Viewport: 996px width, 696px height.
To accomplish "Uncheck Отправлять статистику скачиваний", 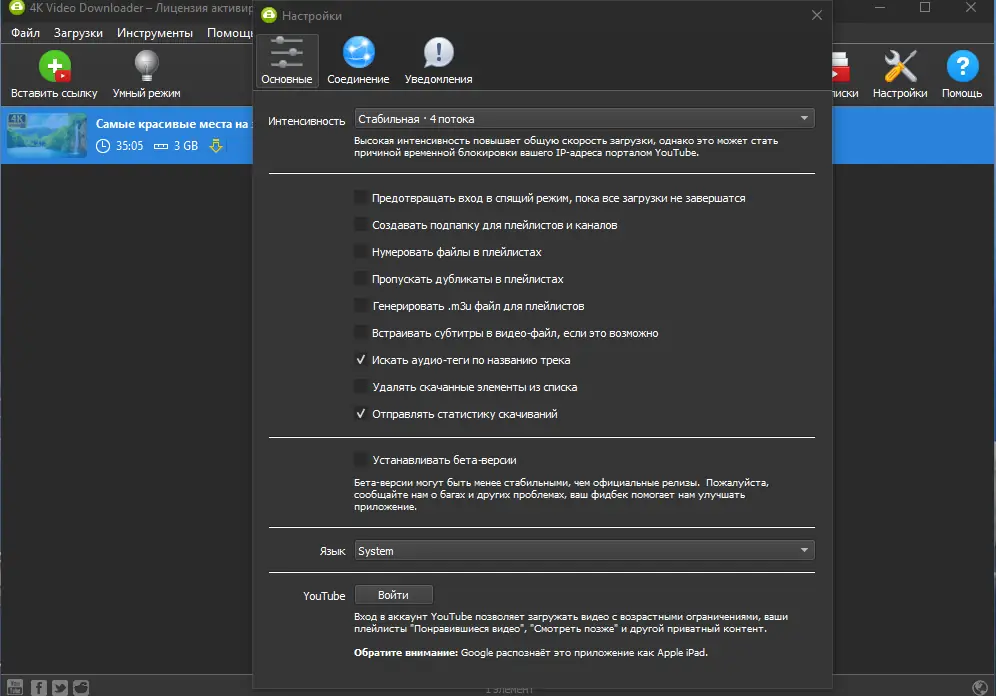I will [x=361, y=414].
